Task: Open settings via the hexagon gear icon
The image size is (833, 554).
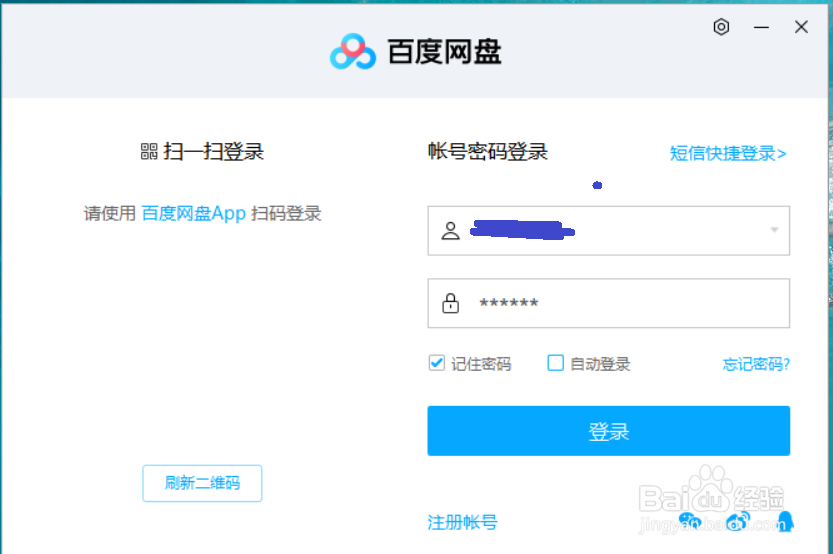Action: (x=721, y=27)
